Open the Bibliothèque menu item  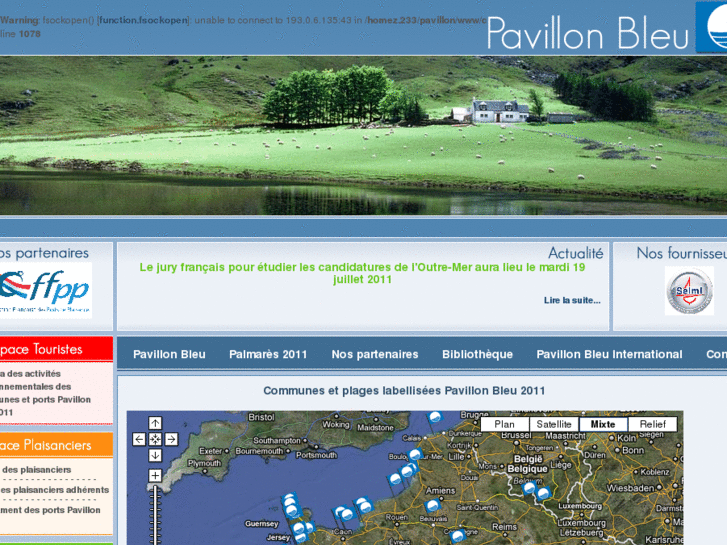[x=477, y=354]
